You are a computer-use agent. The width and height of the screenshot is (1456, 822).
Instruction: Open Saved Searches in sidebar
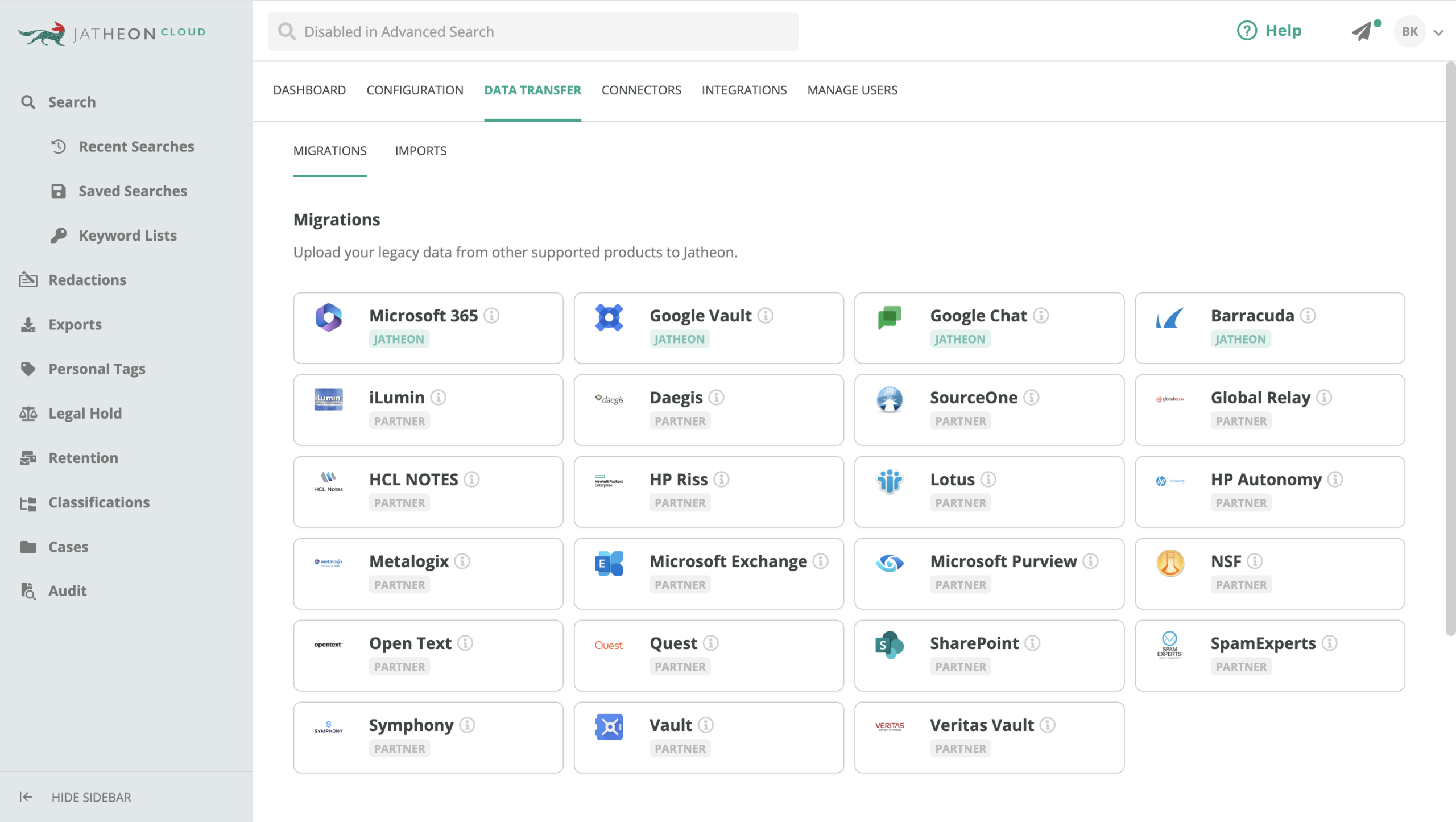point(133,191)
